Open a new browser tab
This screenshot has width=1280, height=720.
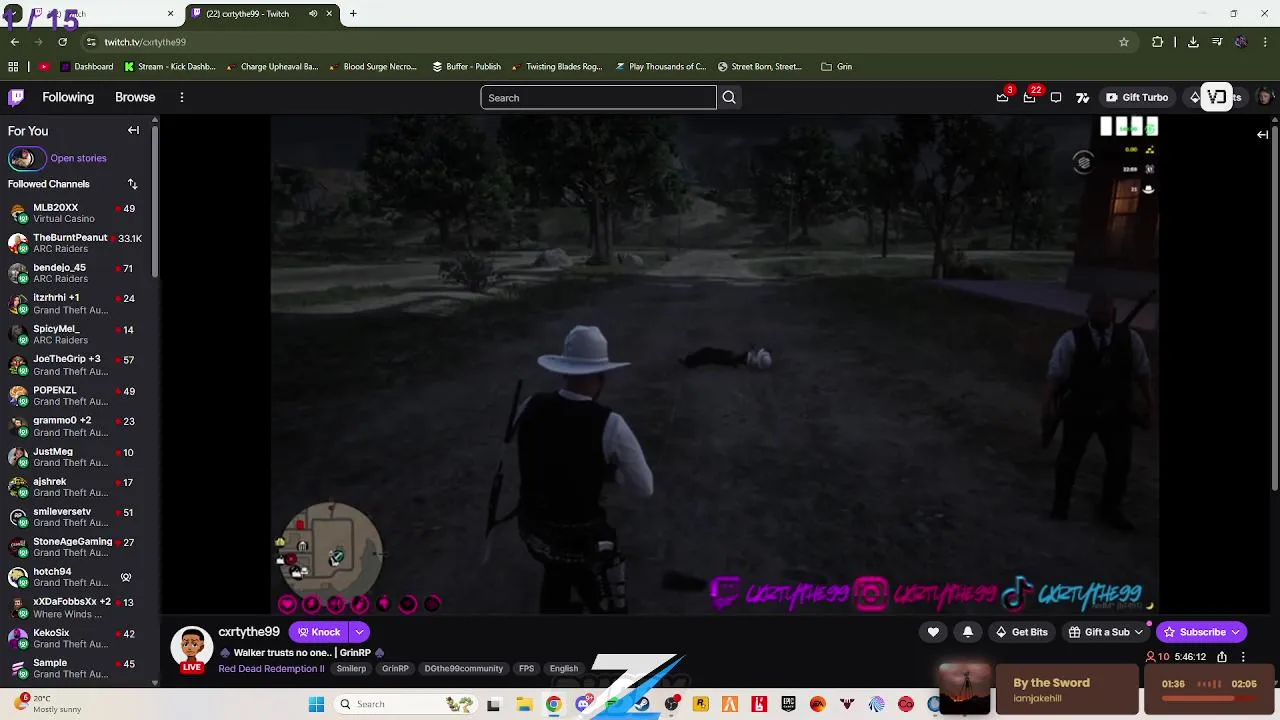point(353,14)
